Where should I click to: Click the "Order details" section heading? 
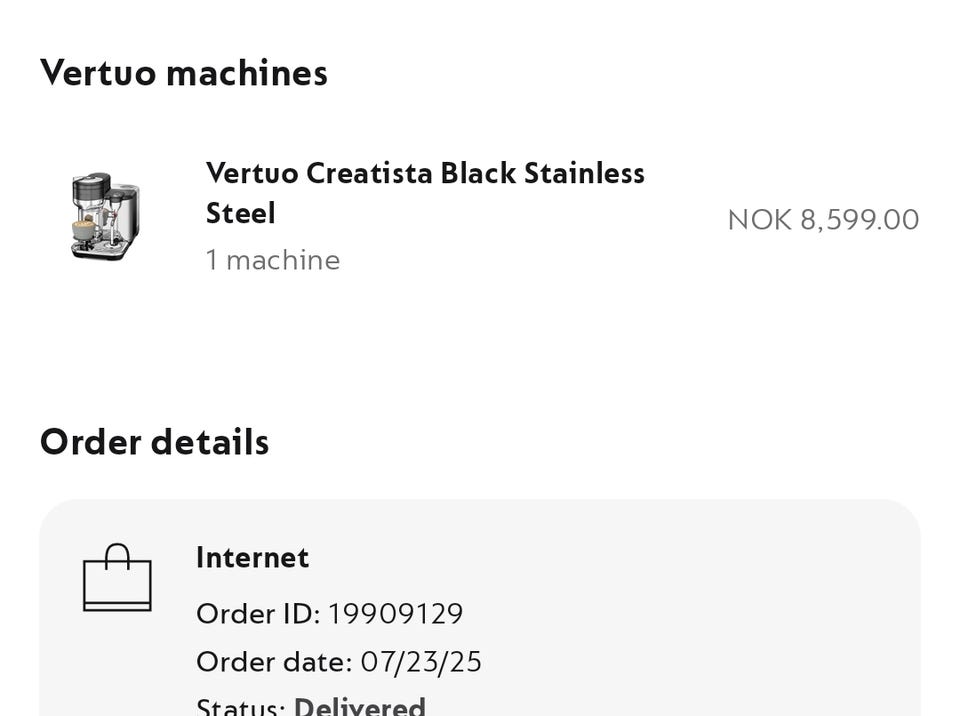(154, 442)
